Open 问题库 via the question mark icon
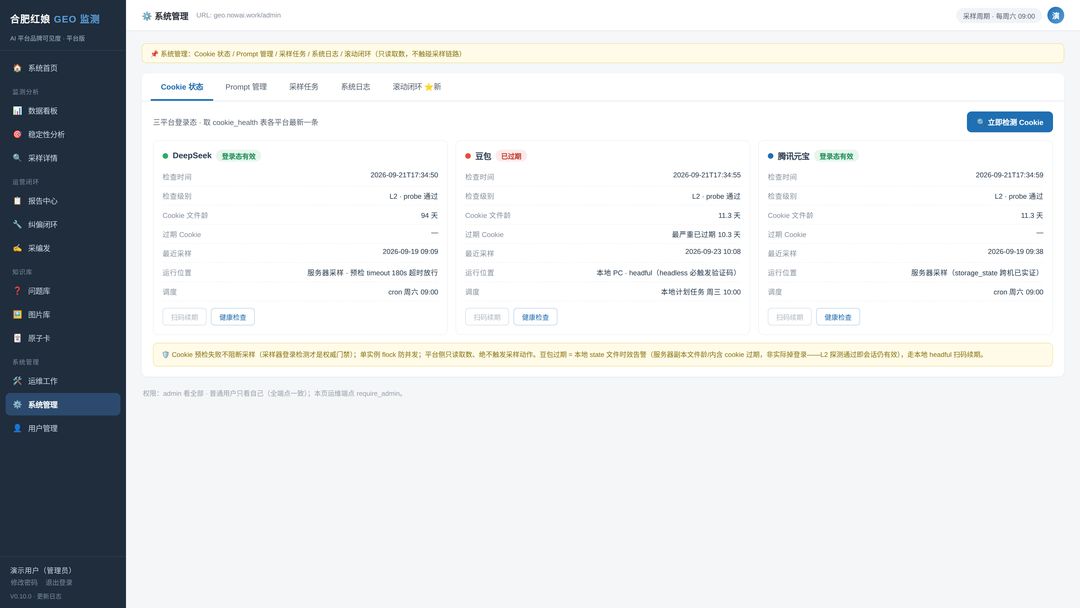Viewport: 1080px width, 608px height. click(17, 291)
